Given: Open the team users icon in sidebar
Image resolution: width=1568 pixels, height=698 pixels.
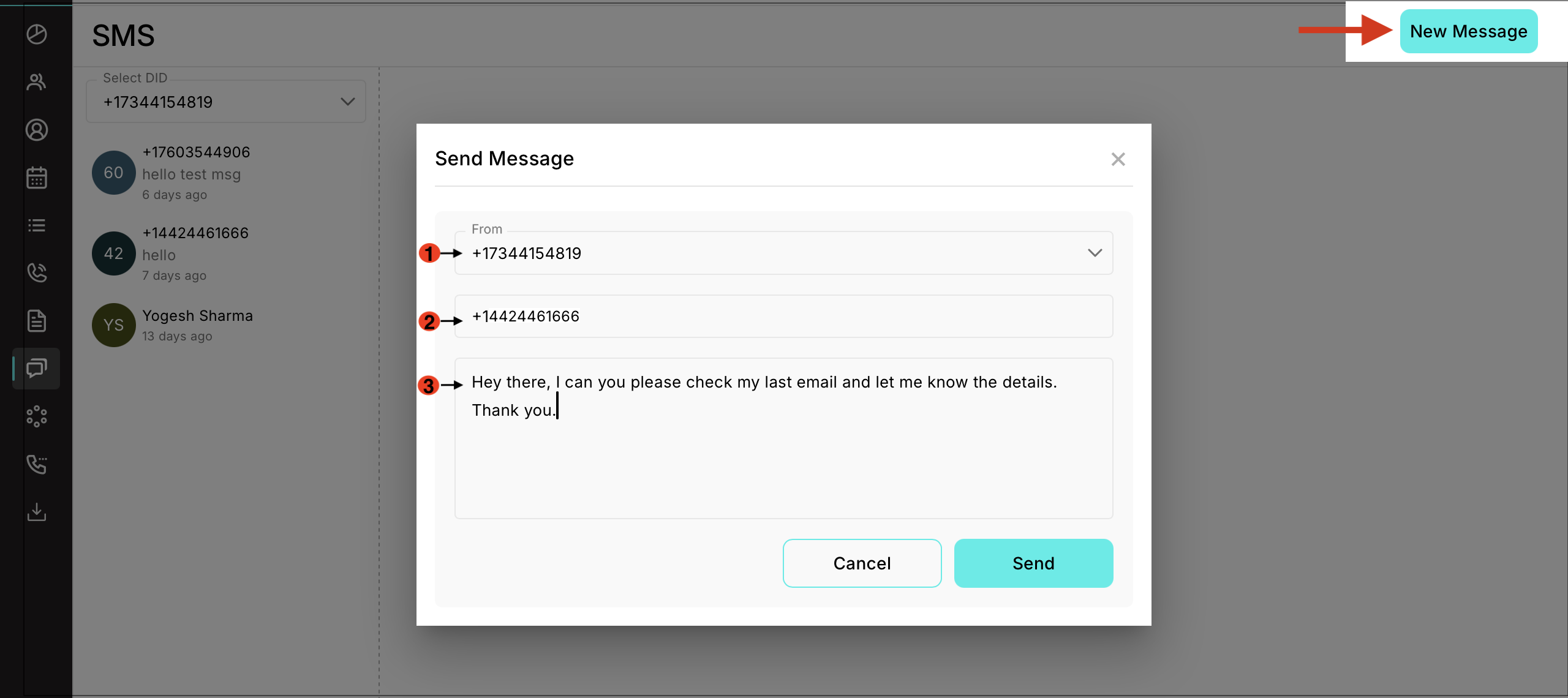Looking at the screenshot, I should tap(37, 82).
